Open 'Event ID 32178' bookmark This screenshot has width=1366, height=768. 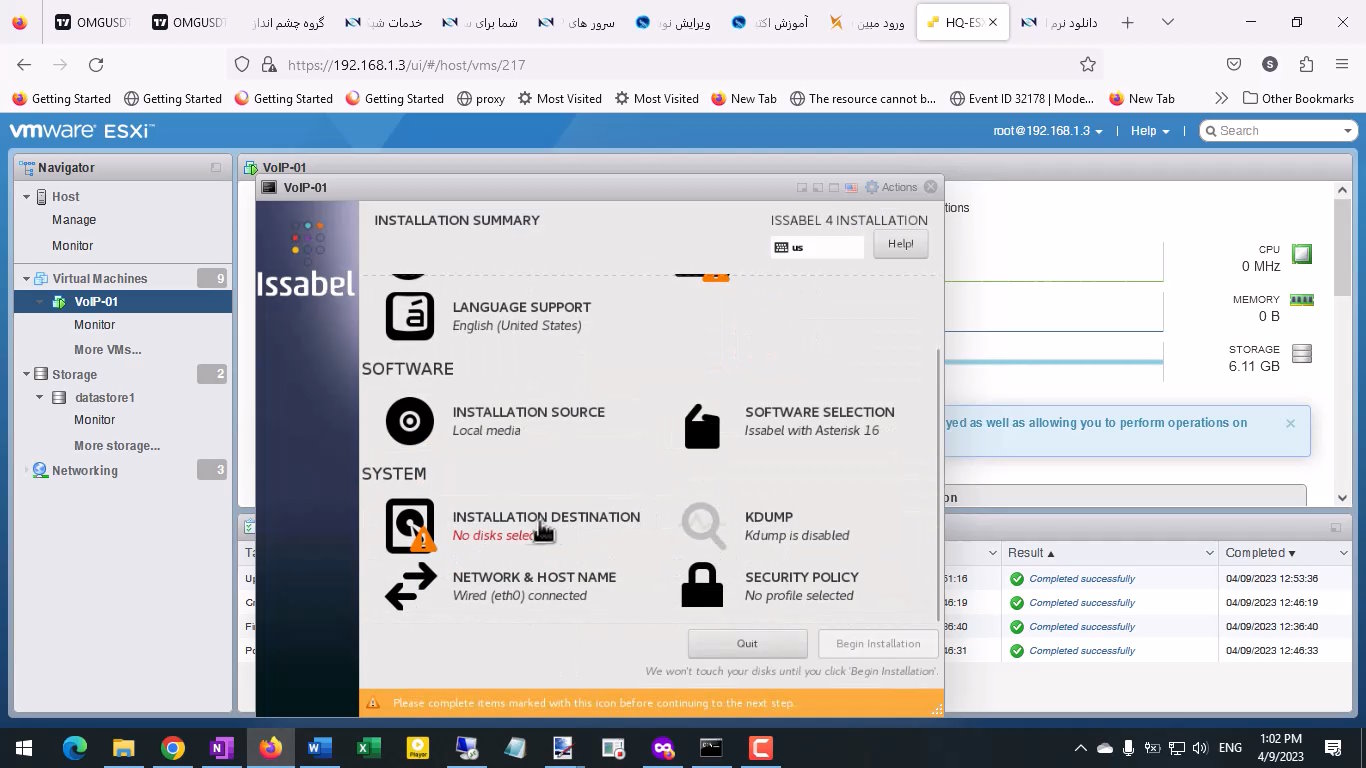(x=1021, y=98)
